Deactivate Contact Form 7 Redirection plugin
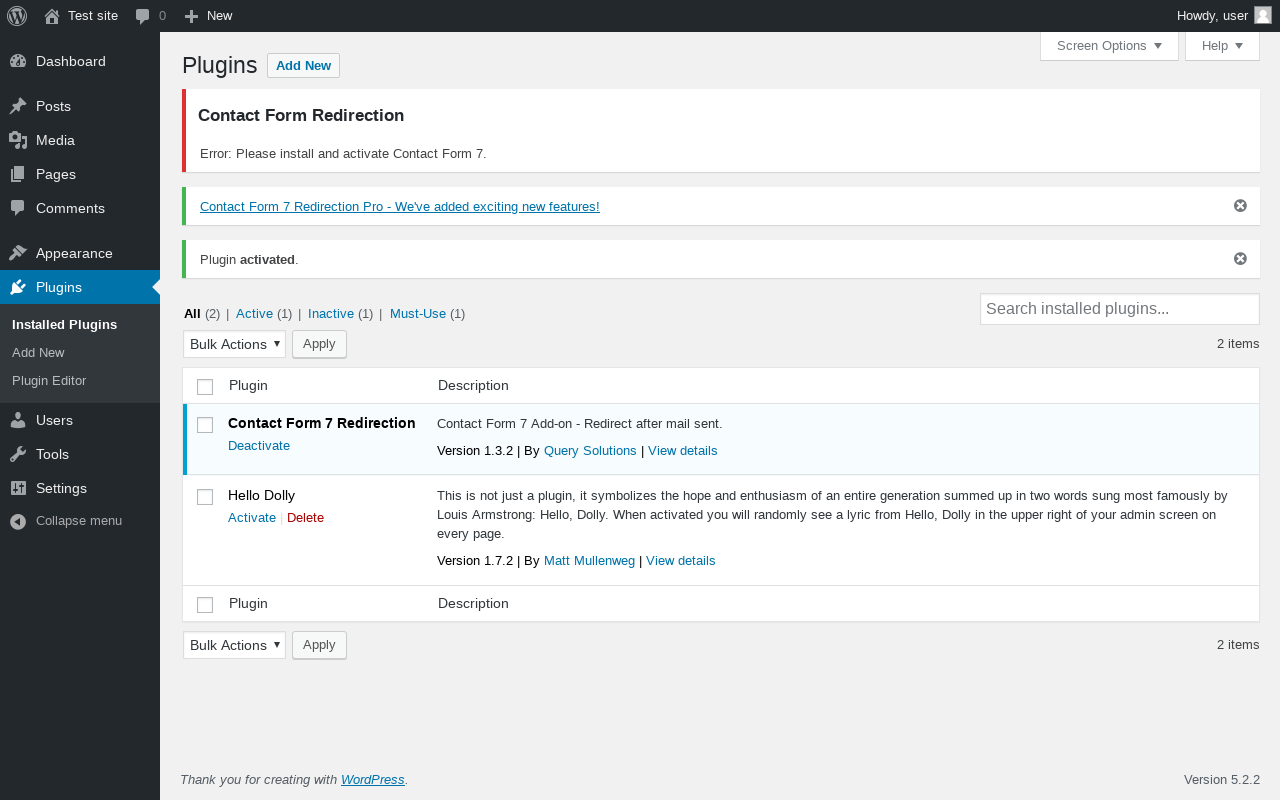Viewport: 1280px width, 800px height. coord(259,446)
